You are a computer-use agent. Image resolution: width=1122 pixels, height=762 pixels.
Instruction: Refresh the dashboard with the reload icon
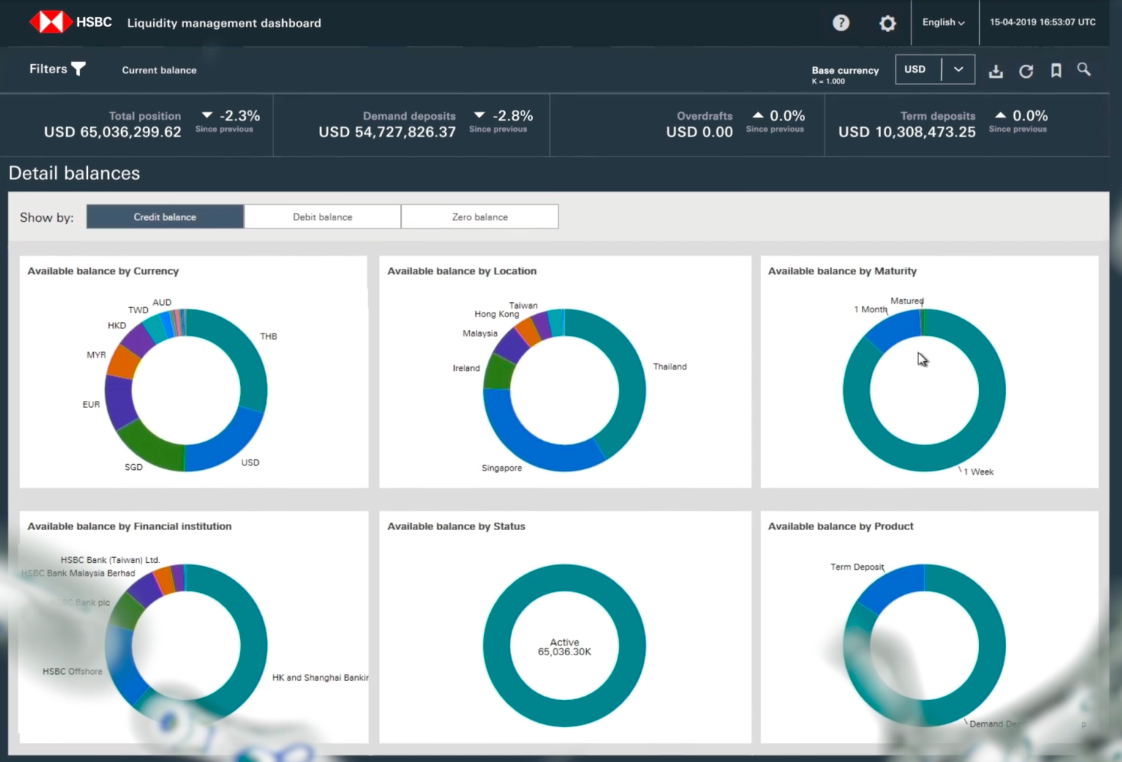click(1025, 71)
